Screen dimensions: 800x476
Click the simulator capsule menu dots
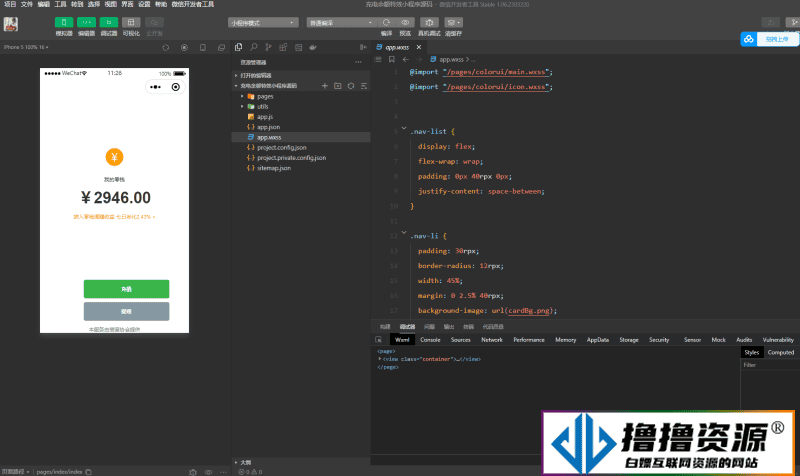pyautogui.click(x=156, y=87)
